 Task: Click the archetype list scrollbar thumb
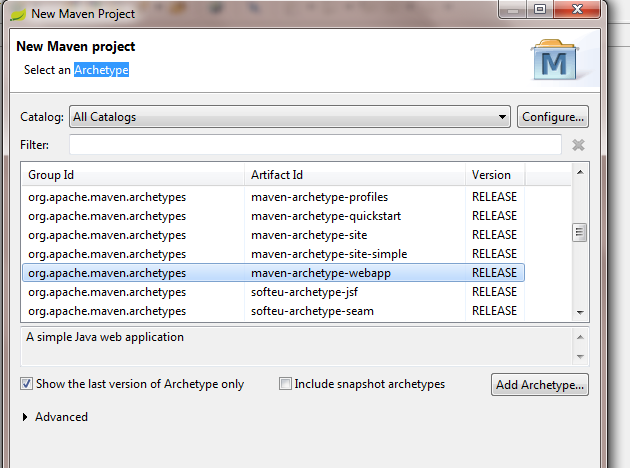coord(579,232)
